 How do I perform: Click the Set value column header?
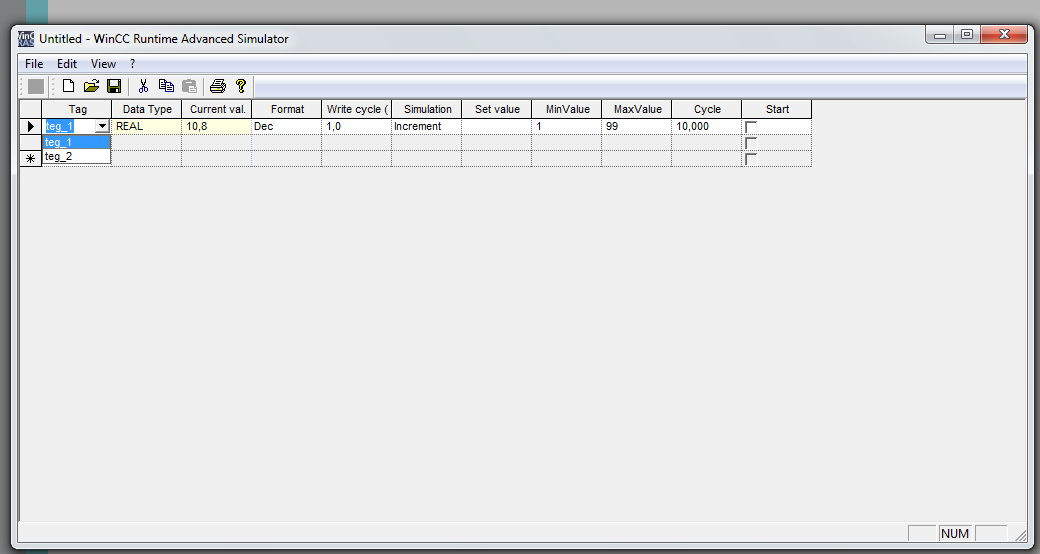coord(497,109)
